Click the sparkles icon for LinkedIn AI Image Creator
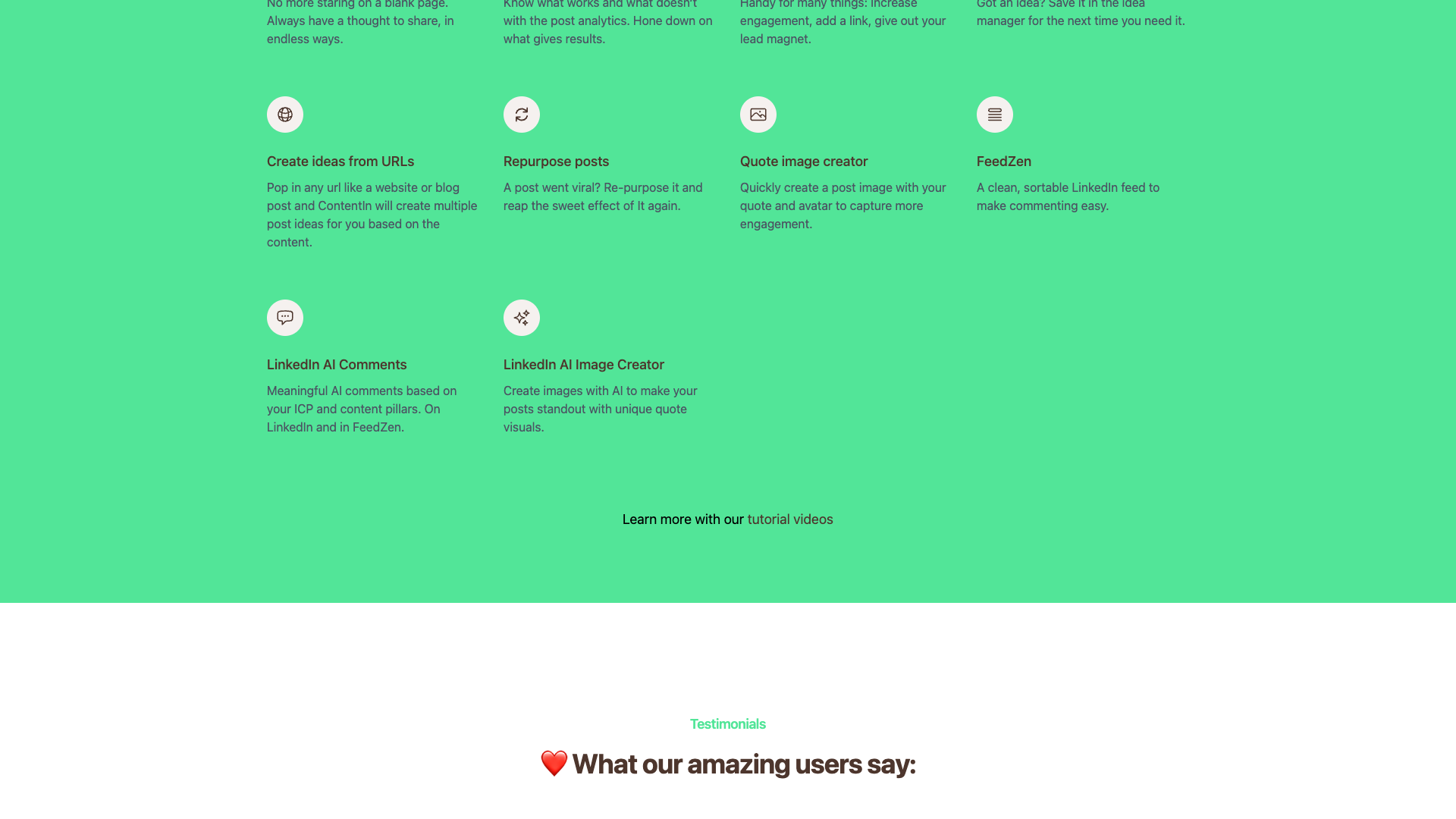 [x=521, y=318]
